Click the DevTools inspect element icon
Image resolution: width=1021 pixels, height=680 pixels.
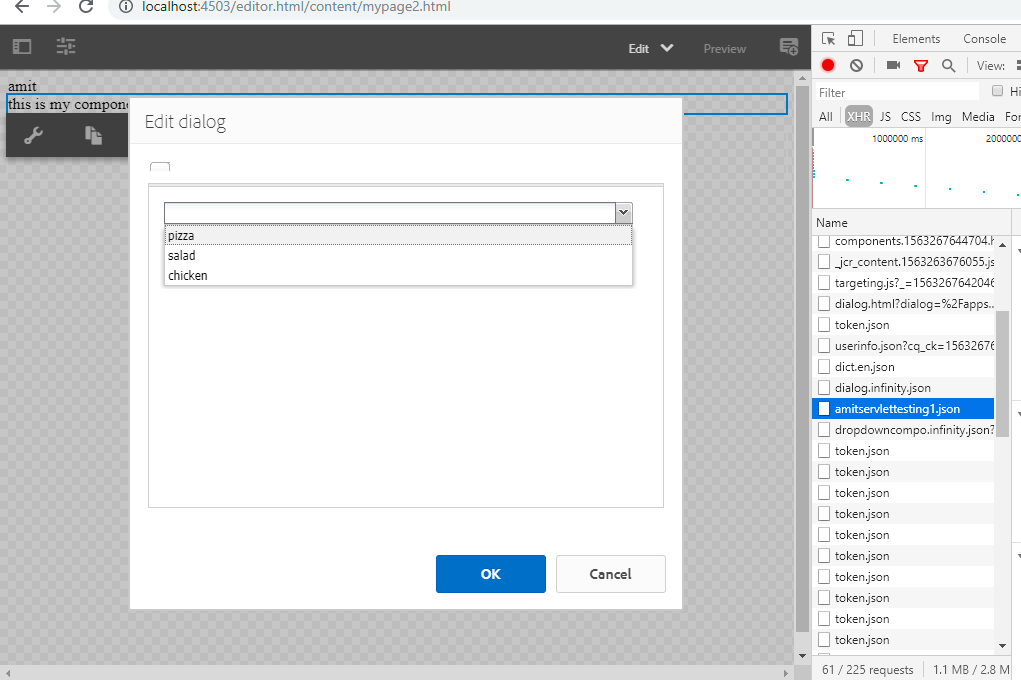click(828, 39)
